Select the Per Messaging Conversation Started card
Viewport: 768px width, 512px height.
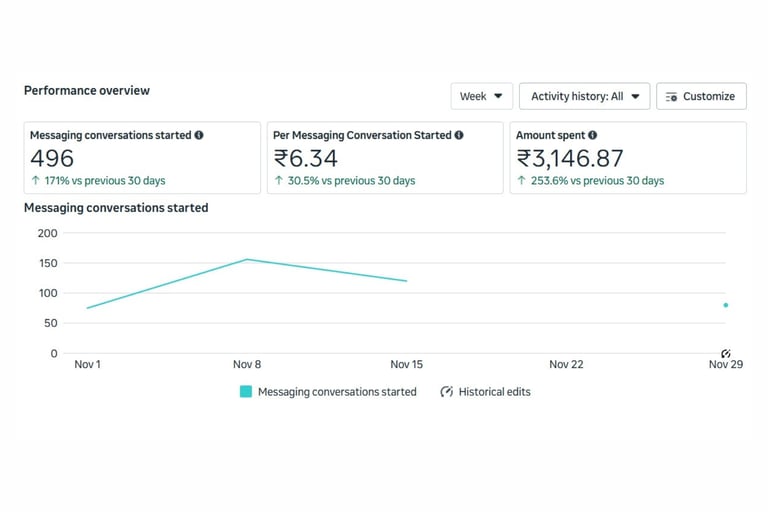(385, 158)
